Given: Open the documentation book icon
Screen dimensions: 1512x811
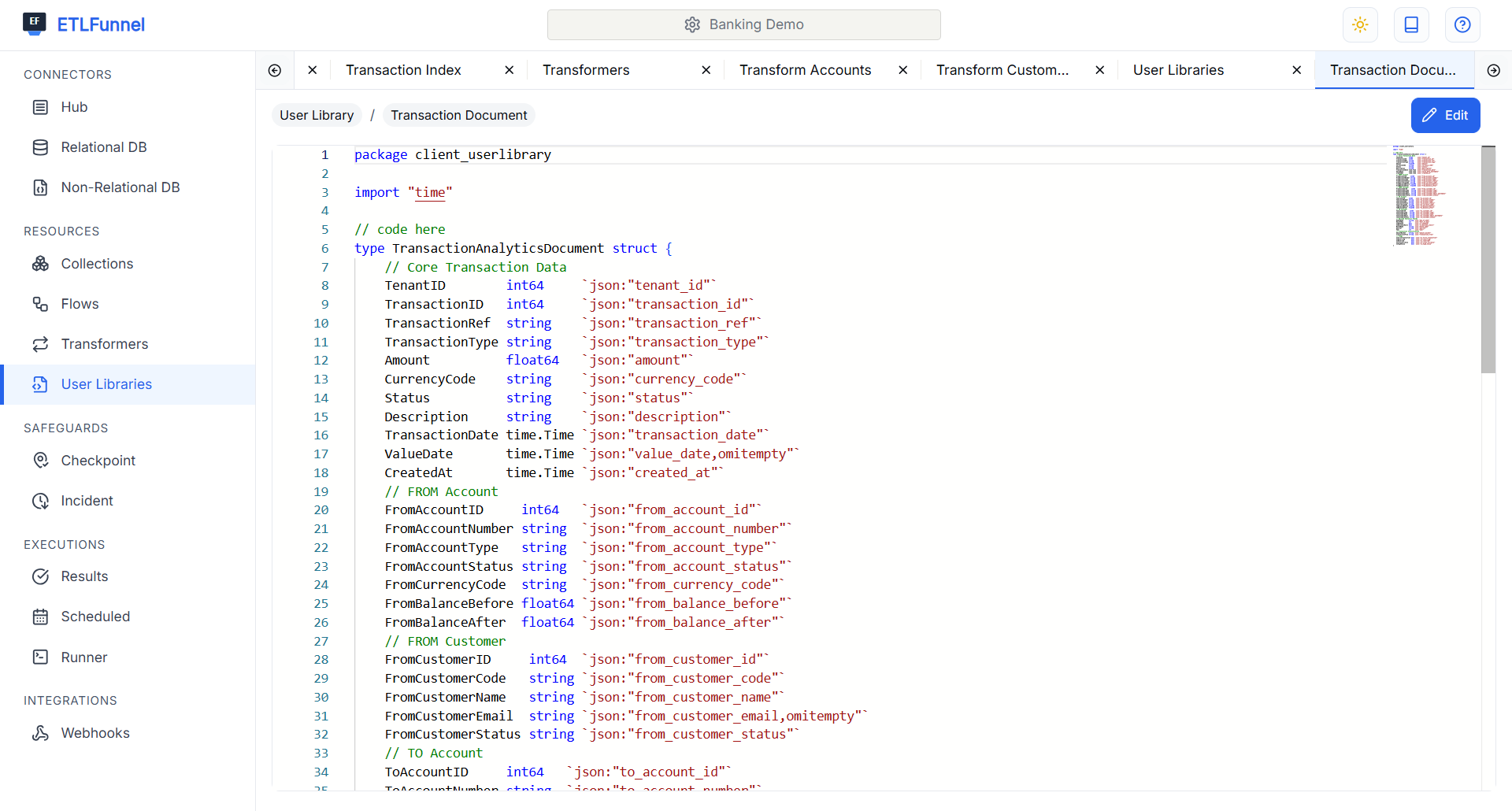Looking at the screenshot, I should (1411, 24).
